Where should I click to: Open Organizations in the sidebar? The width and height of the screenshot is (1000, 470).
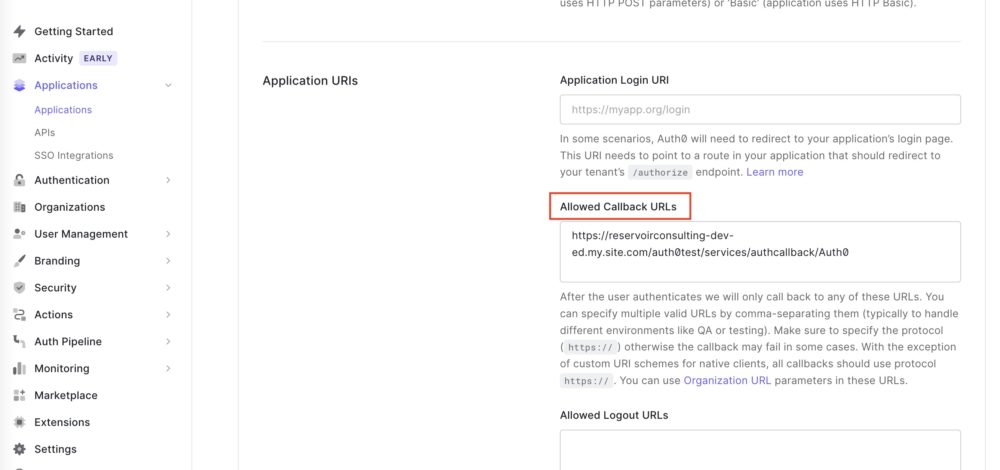(x=70, y=207)
